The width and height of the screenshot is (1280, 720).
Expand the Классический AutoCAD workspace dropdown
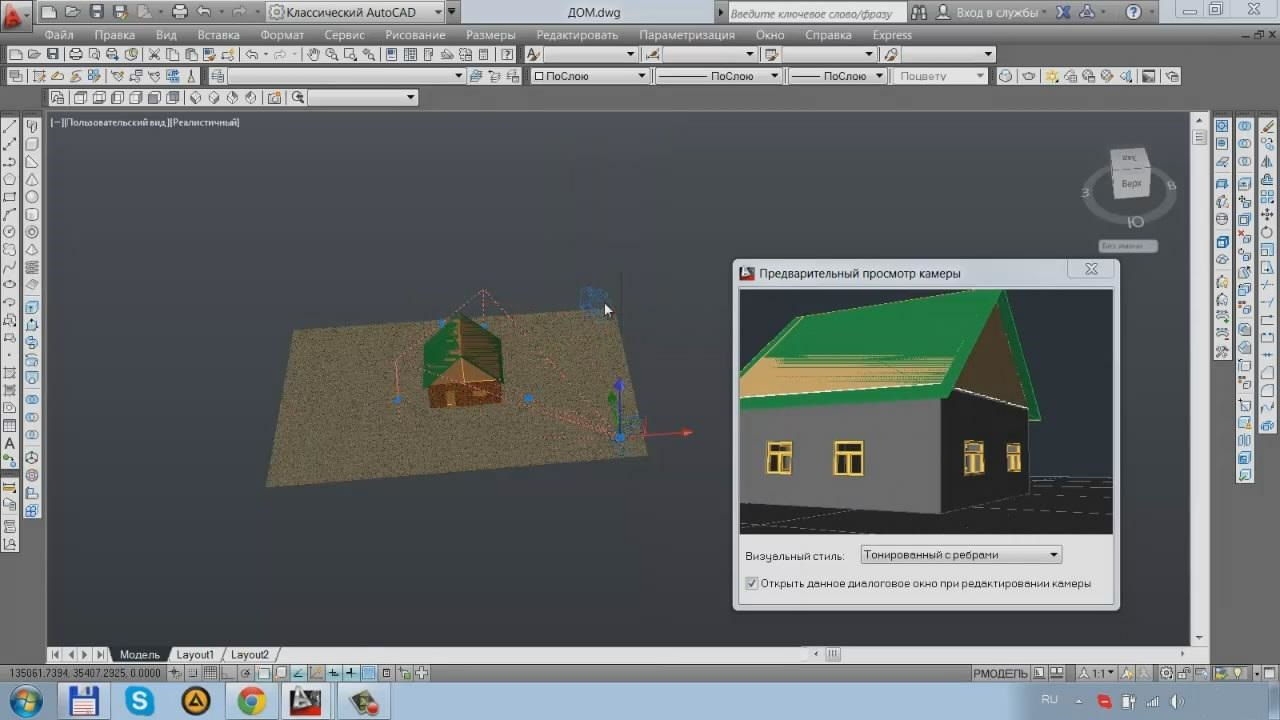tap(356, 12)
